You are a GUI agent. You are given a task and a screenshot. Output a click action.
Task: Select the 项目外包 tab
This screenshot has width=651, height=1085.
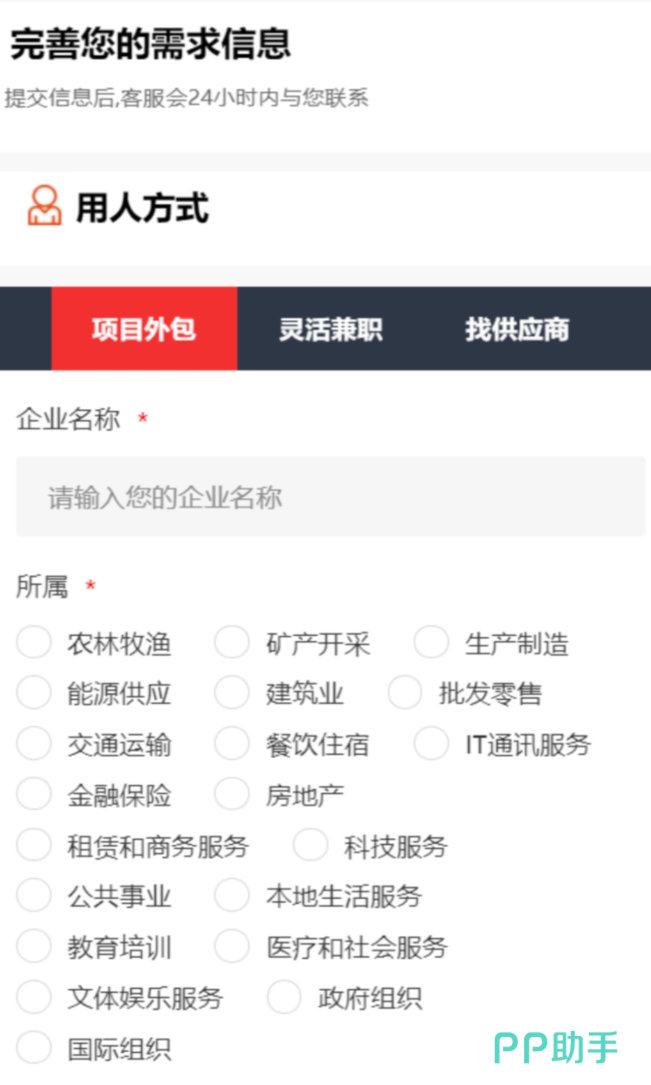tap(144, 329)
